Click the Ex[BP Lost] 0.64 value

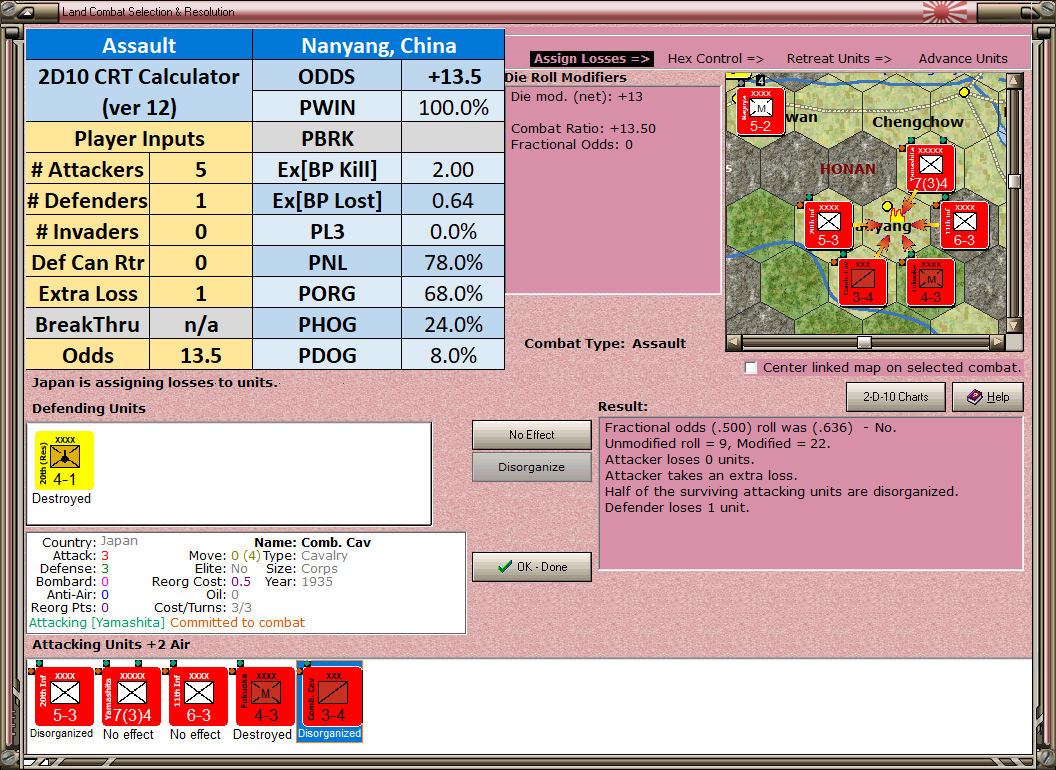tap(453, 200)
